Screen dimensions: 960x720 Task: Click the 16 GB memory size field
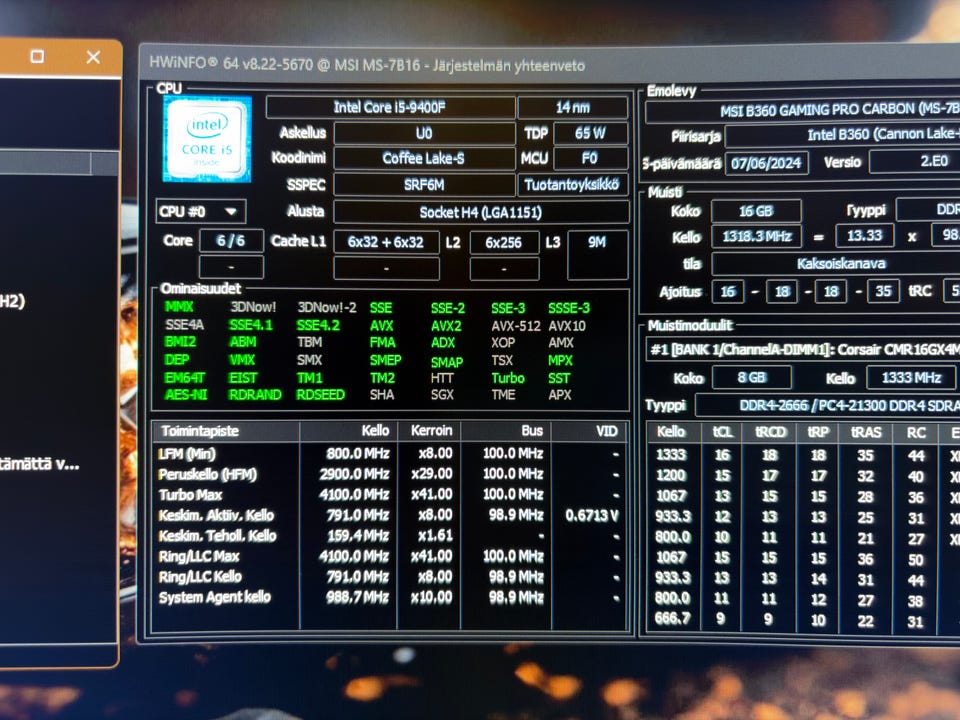(756, 211)
